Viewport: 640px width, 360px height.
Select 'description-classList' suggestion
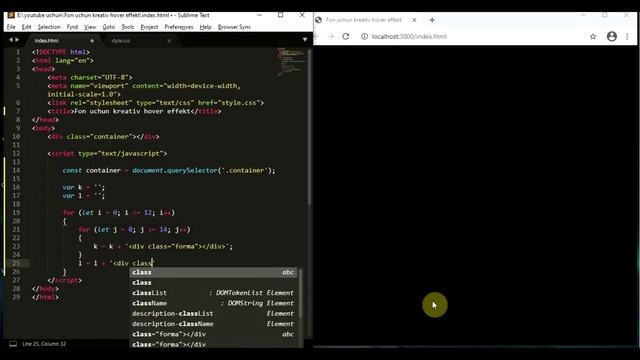[x=213, y=313]
